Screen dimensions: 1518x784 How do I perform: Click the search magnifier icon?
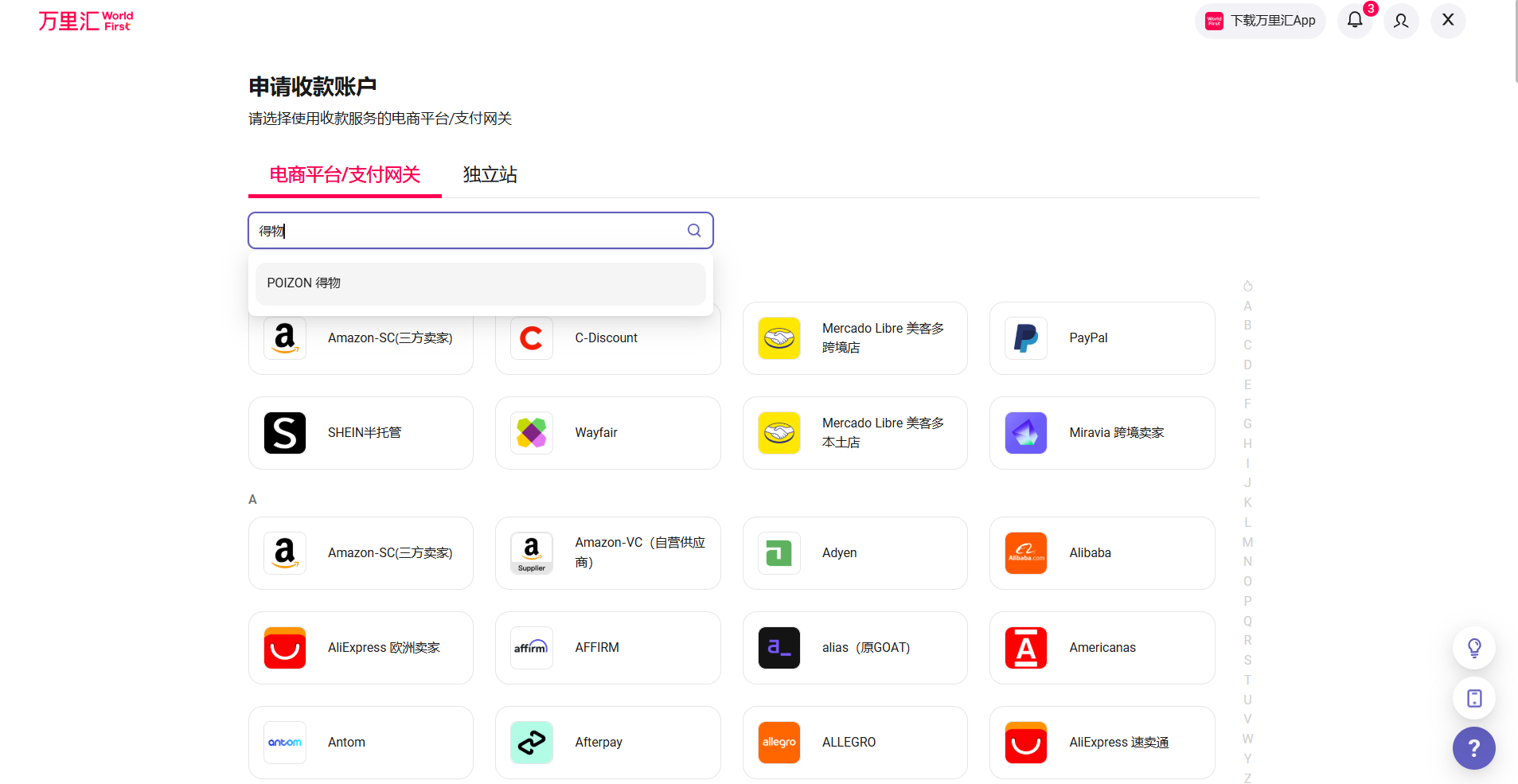tap(694, 231)
